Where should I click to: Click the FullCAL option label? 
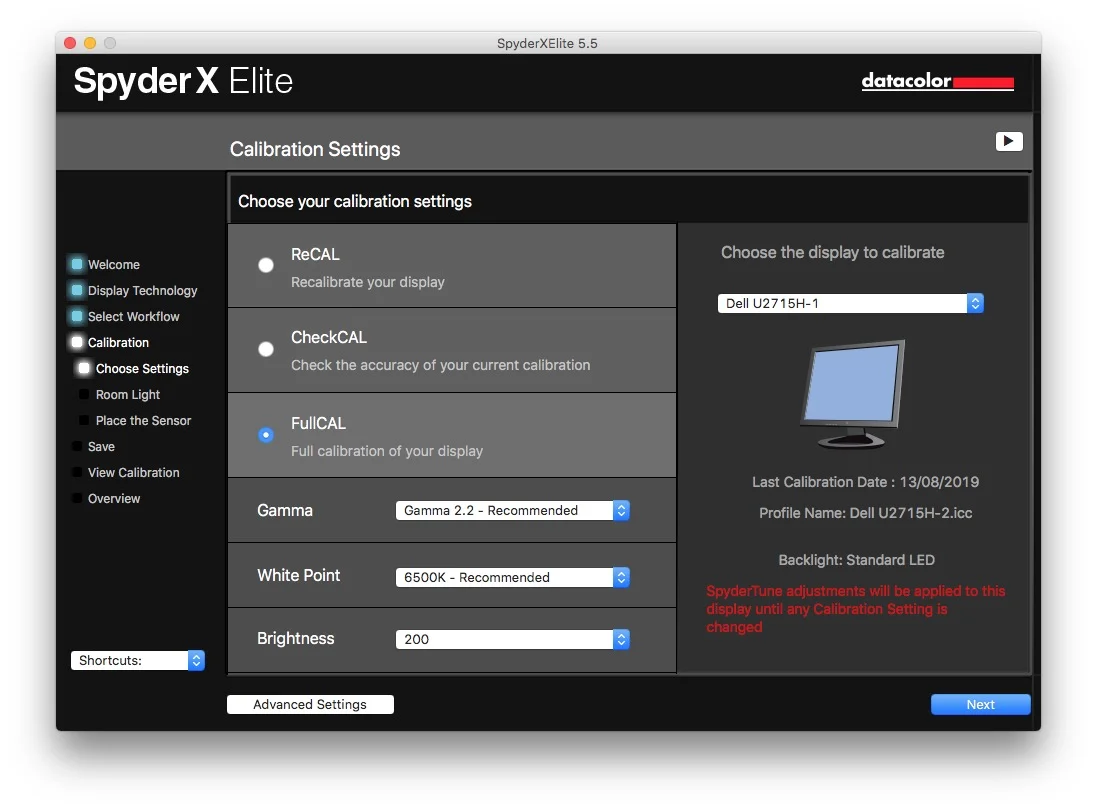[318, 423]
